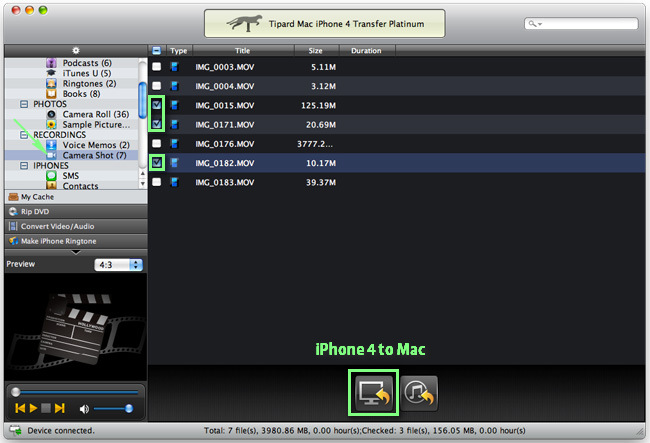The image size is (650, 443).
Task: Click the export to iTunes icon
Action: [419, 393]
